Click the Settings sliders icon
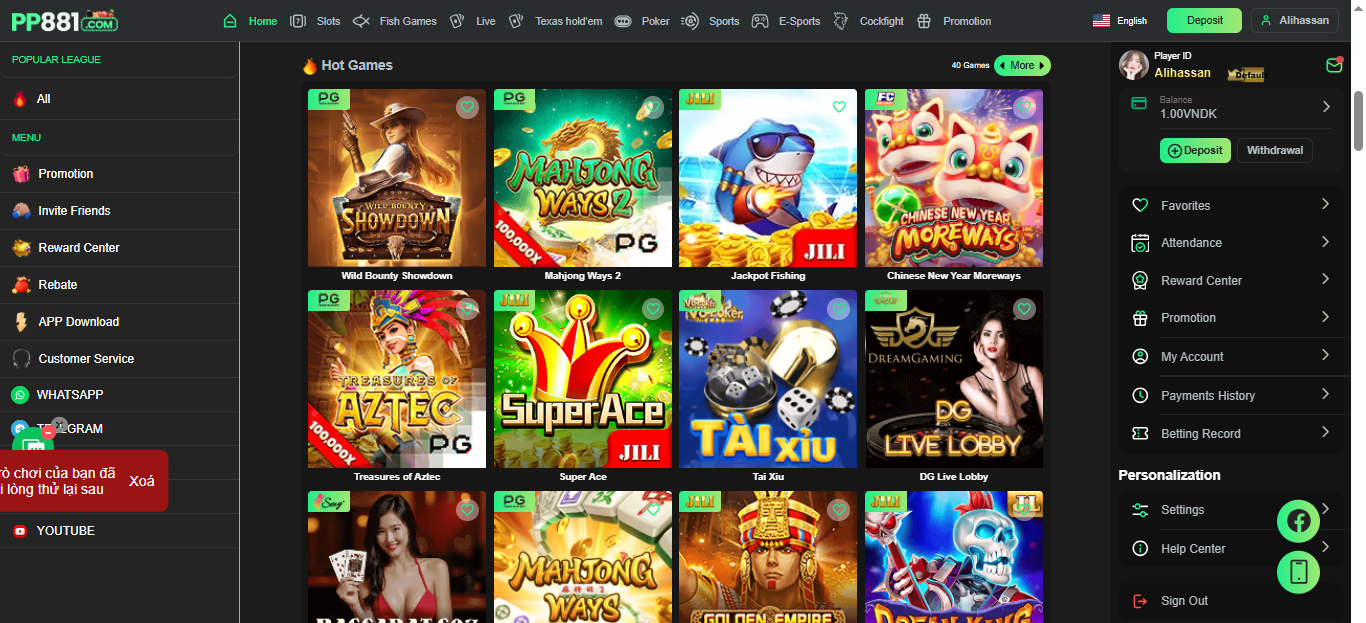 pyautogui.click(x=1139, y=510)
